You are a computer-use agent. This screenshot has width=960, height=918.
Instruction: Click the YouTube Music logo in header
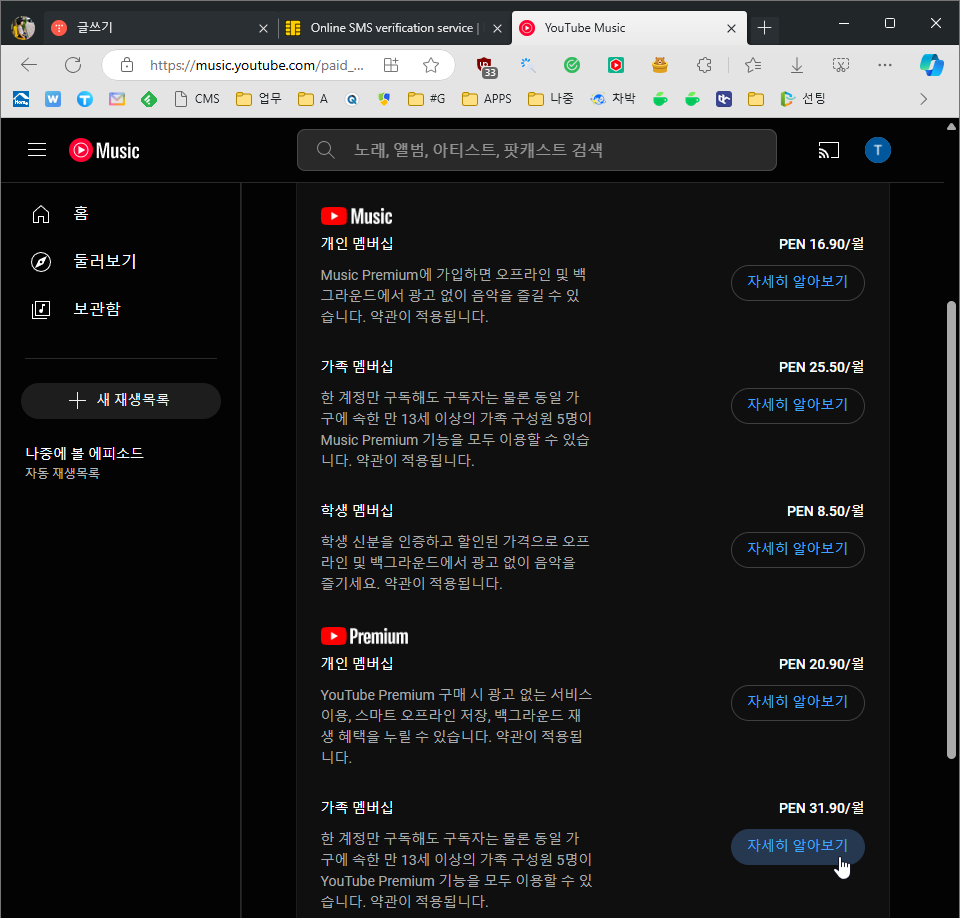click(x=104, y=150)
